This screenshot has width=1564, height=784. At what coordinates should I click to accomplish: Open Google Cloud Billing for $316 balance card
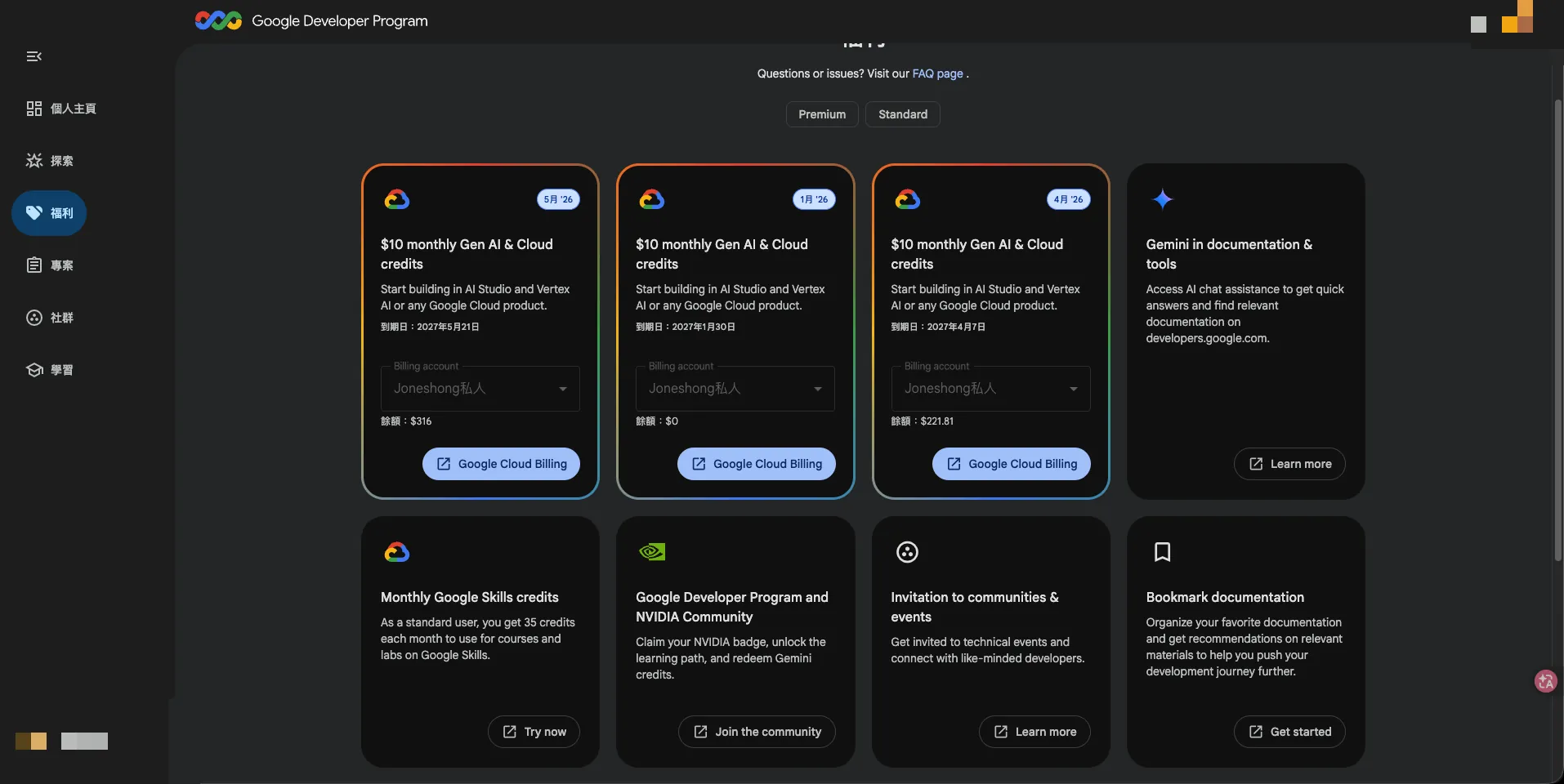[501, 464]
